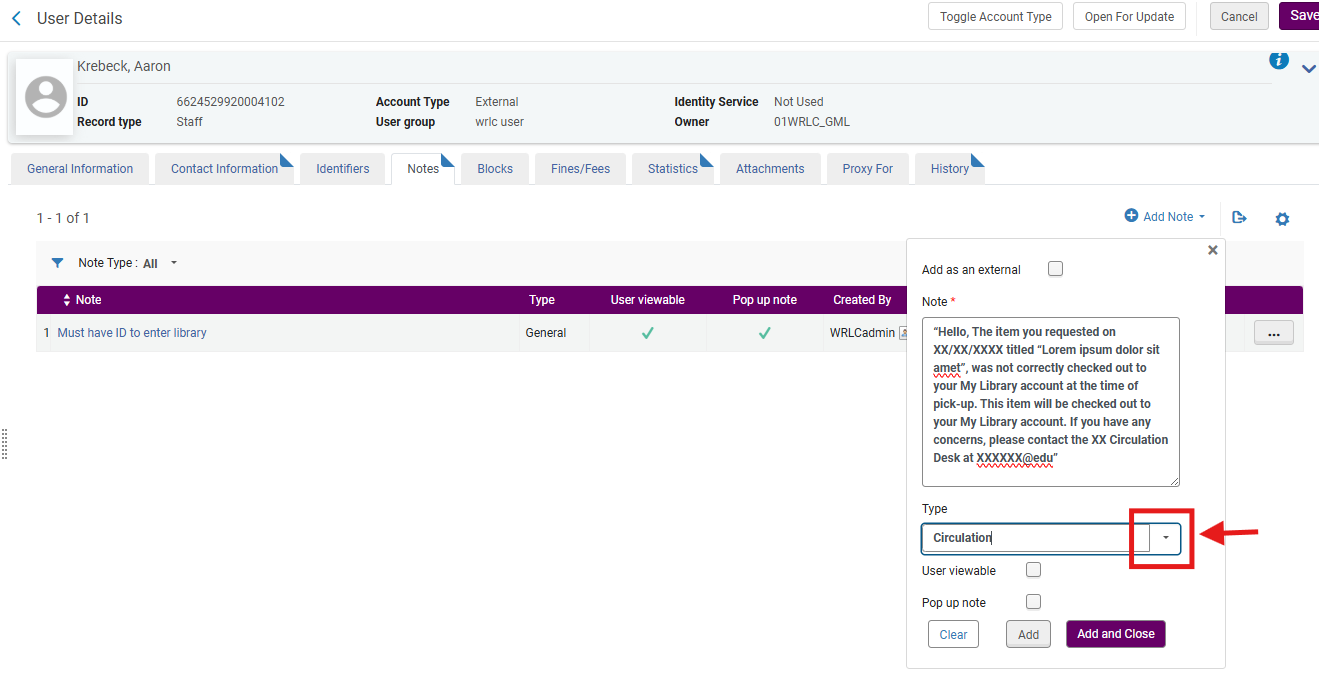This screenshot has width=1319, height=693.
Task: Click the blue info icon
Action: coord(1278,60)
